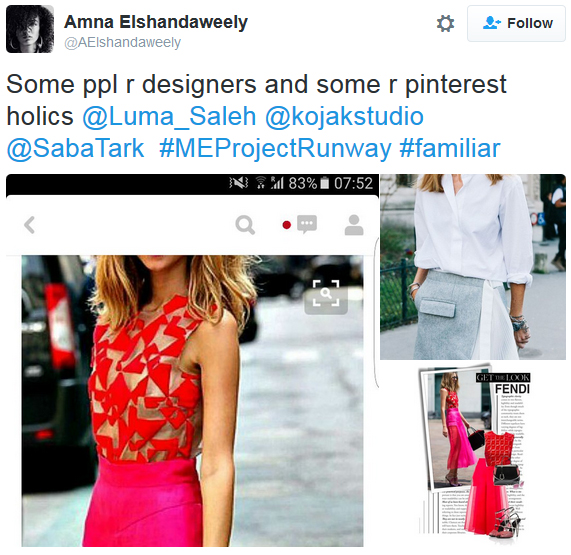Open the @kojakstudio mention
This screenshot has height=555, width=571.
coord(344,116)
